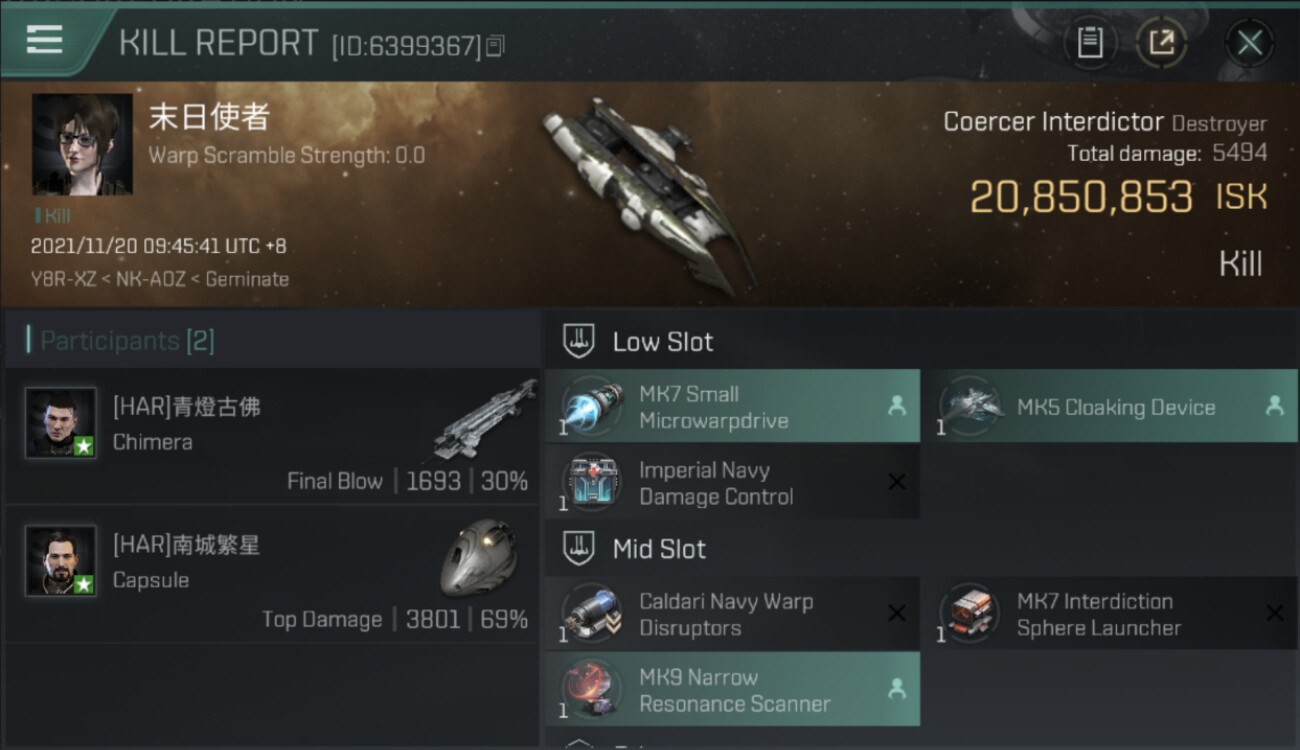Open the clipboard report icon
This screenshot has width=1300, height=750.
click(1090, 42)
